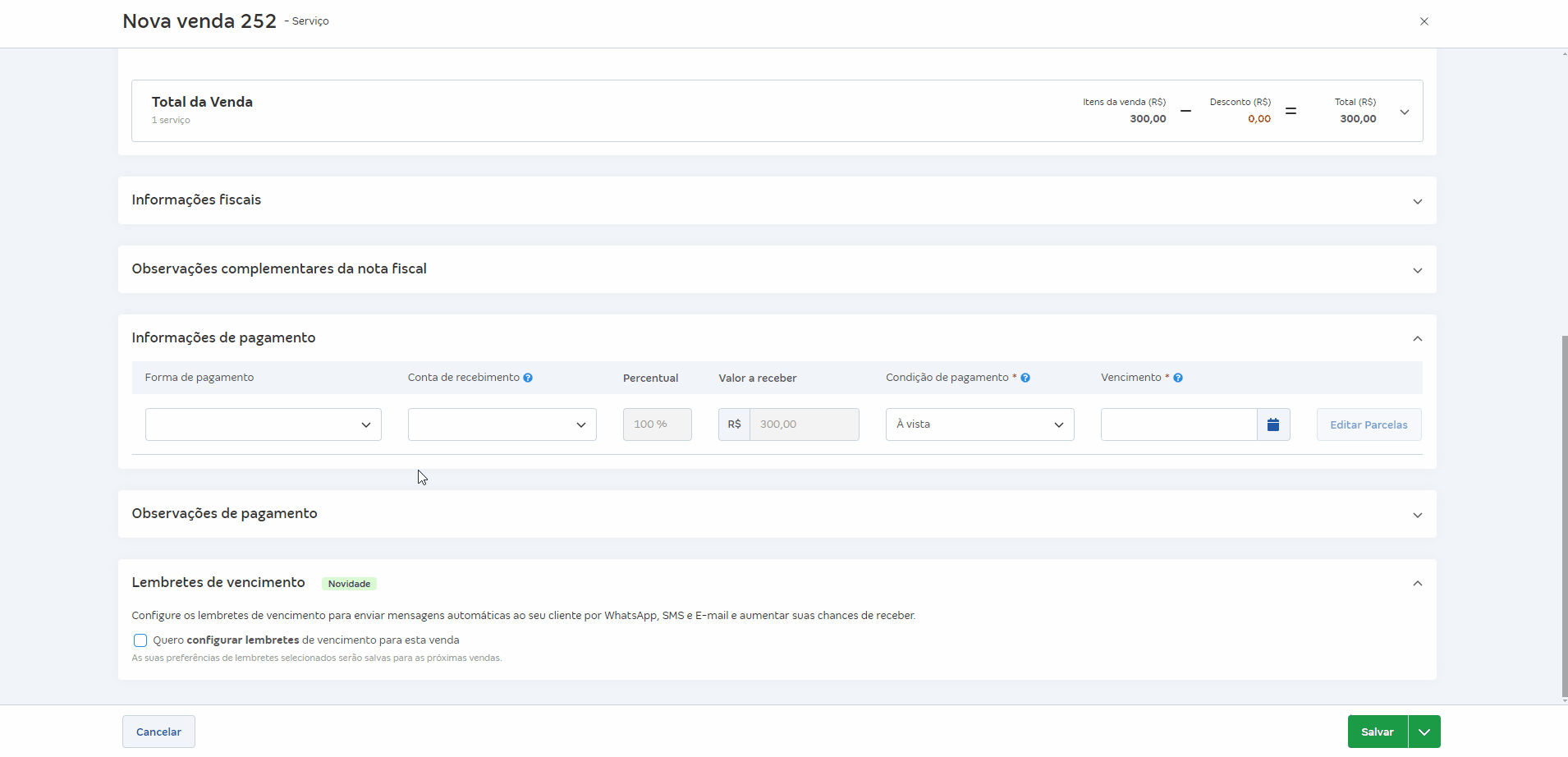Click Salvar button
Image resolution: width=1568 pixels, height=757 pixels.
(1378, 732)
